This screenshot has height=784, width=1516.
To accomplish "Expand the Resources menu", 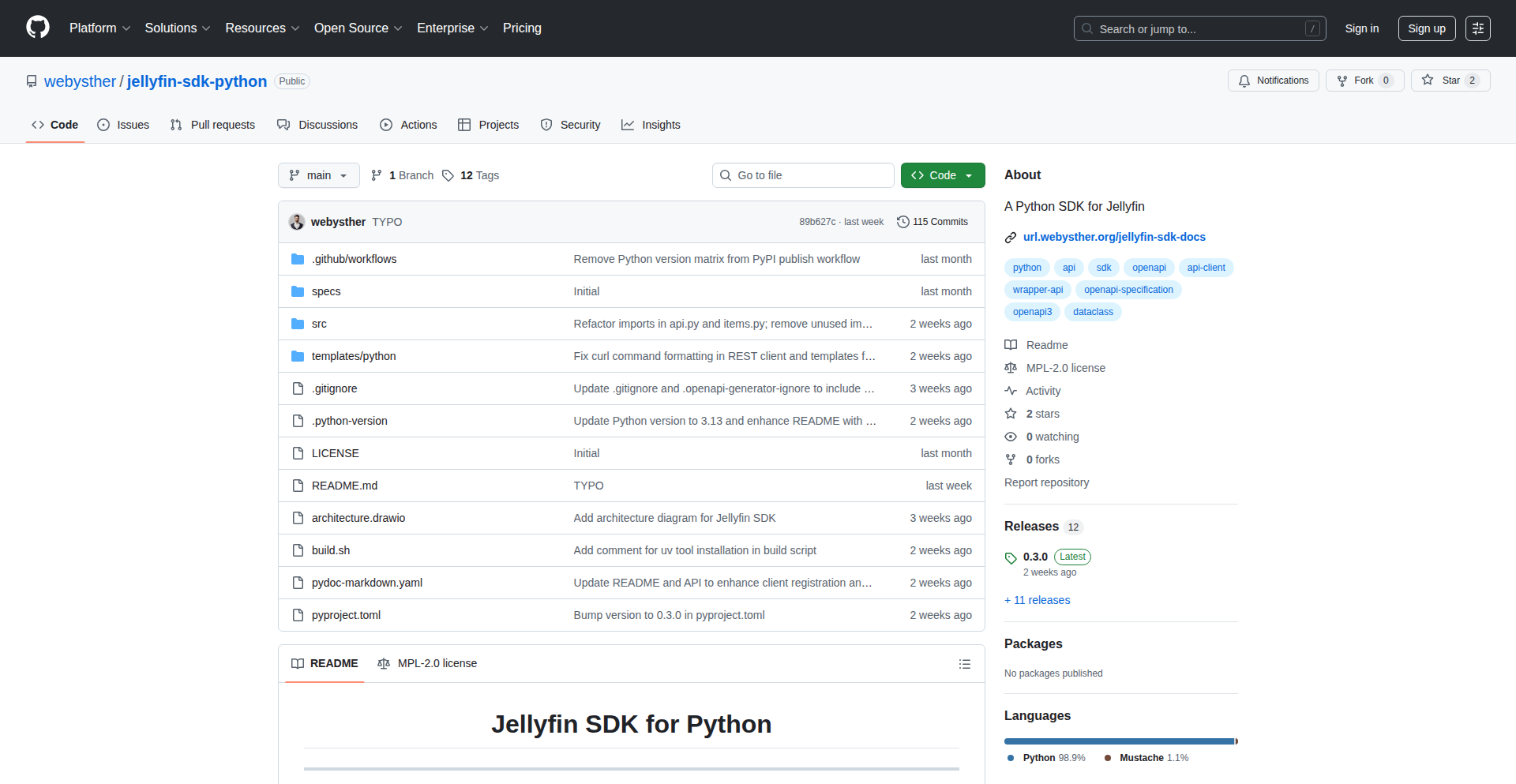I will tap(262, 28).
